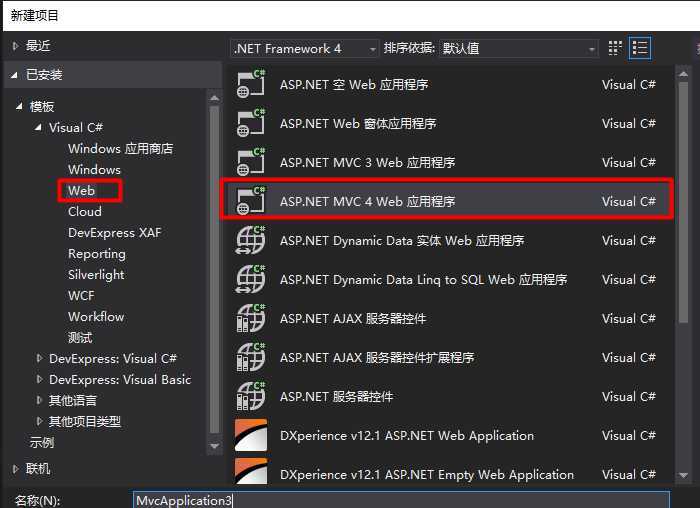Click DXperience Empty Web Application icon
This screenshot has width=700, height=508.
point(251,471)
